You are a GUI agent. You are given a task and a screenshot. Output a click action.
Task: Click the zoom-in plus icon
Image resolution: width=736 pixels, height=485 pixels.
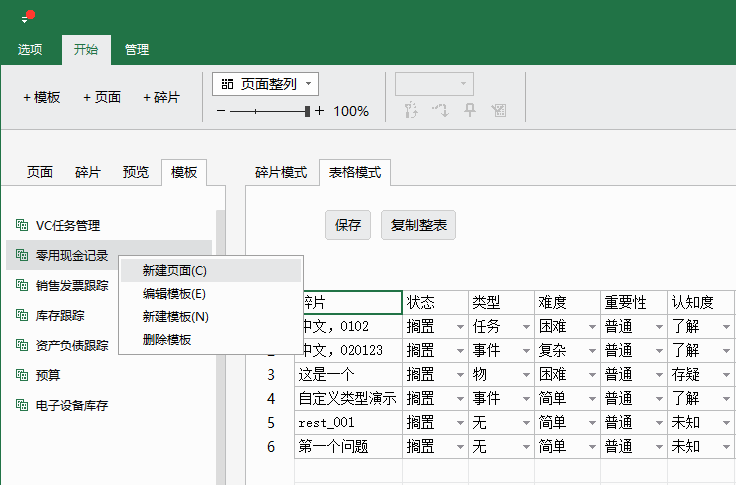tap(320, 111)
